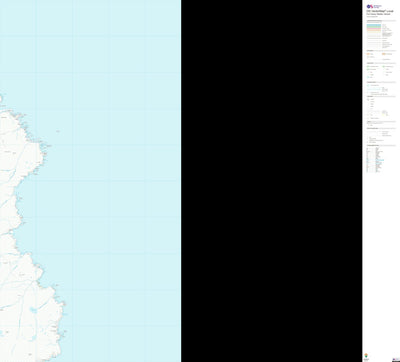Screen dimensions: 400x362
Task: Click the OS VectorMap Local title text
Action: [380, 11]
